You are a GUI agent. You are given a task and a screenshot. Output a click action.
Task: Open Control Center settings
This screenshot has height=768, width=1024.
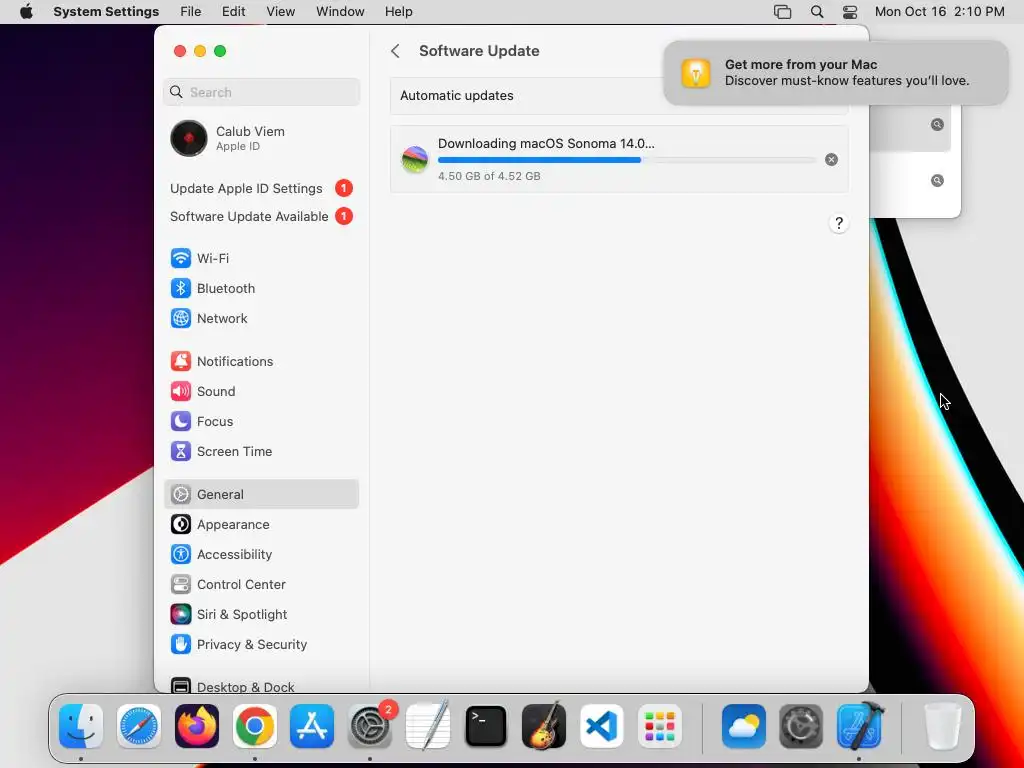point(261,584)
